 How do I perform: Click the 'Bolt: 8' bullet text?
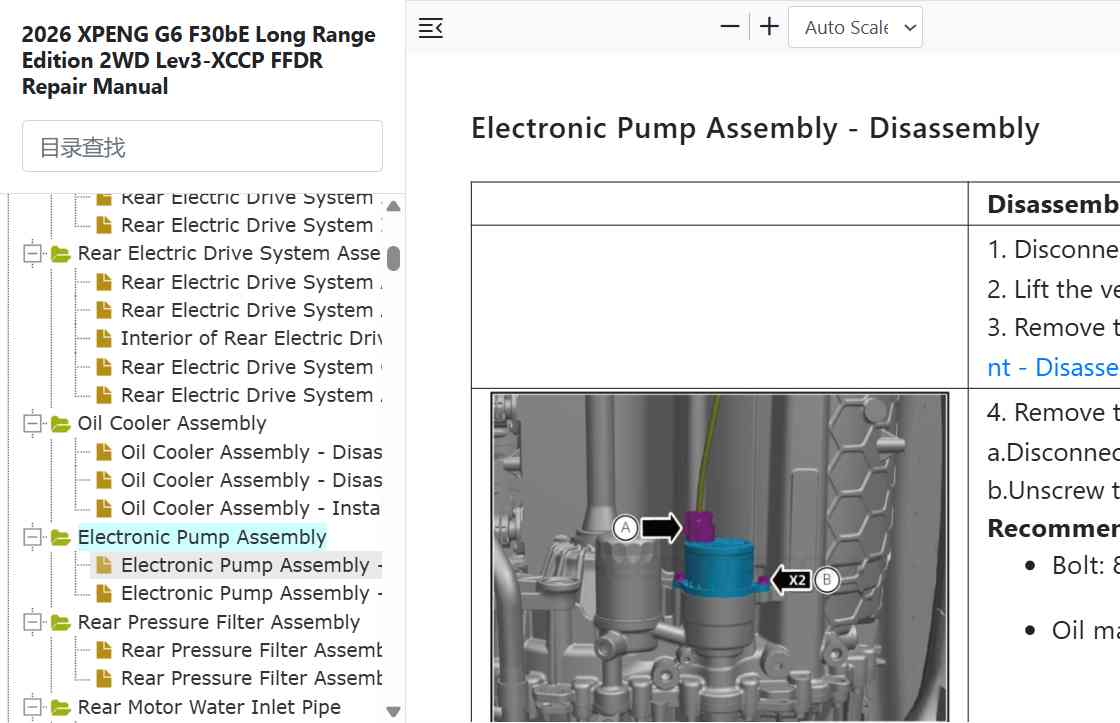pos(1086,565)
